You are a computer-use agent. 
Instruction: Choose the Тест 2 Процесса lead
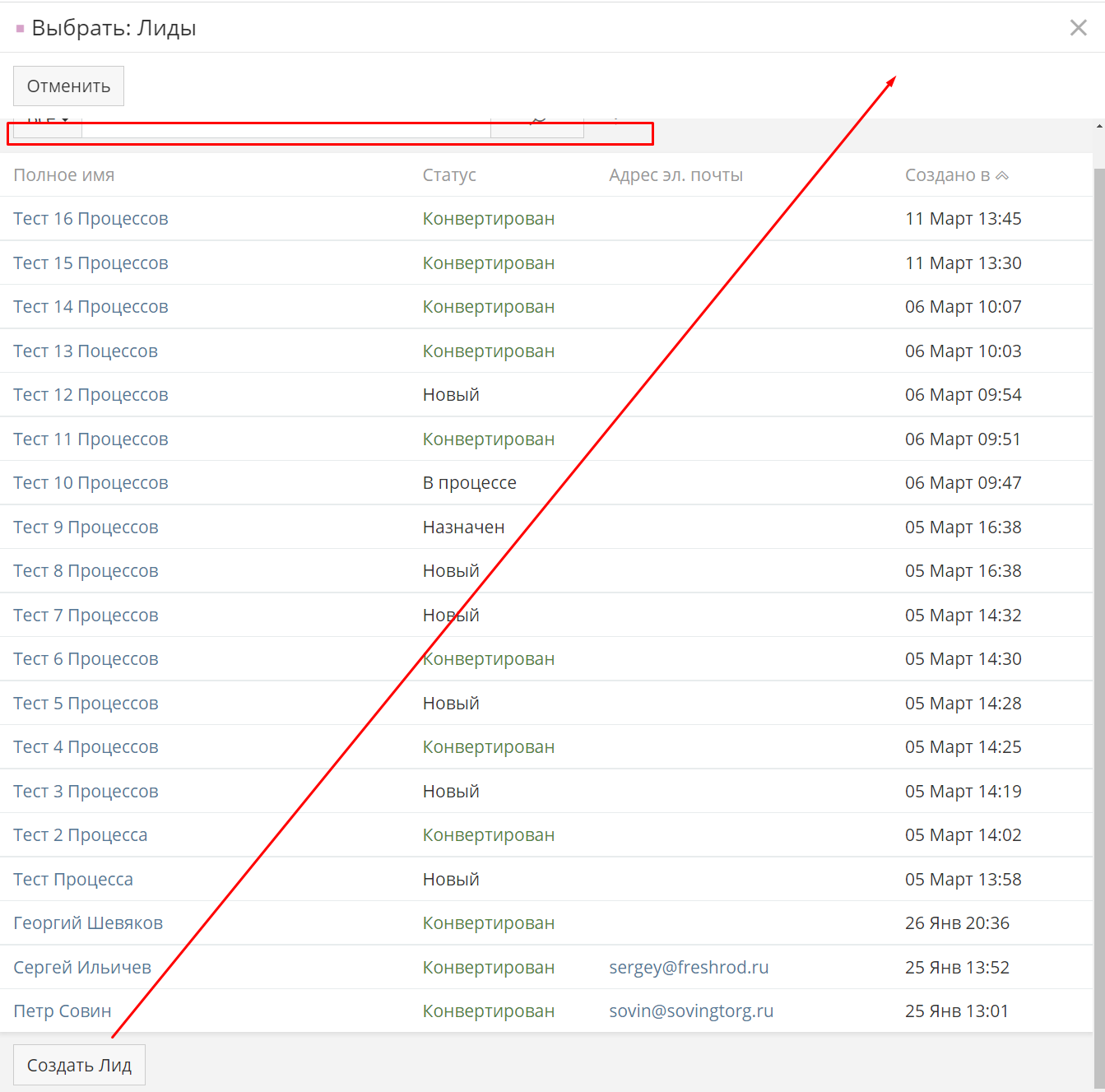coord(81,835)
